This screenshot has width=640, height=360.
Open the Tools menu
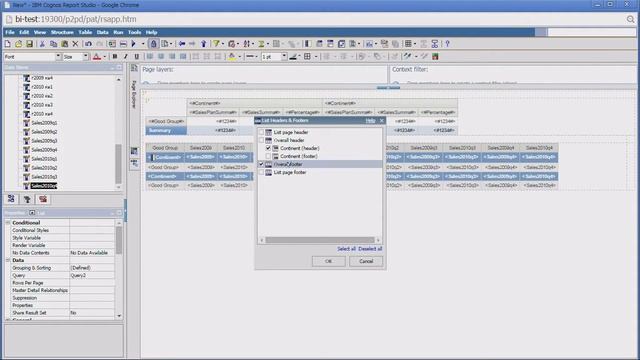click(x=134, y=32)
